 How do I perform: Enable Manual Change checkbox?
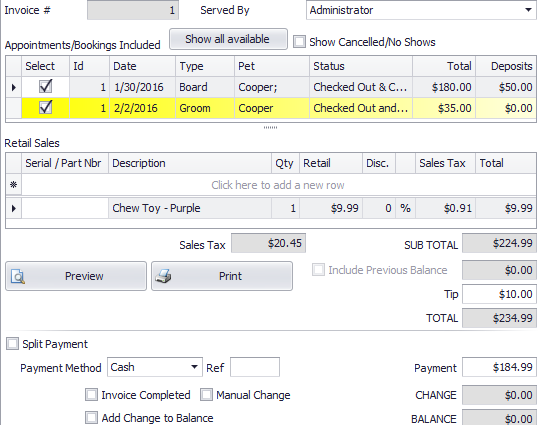pyautogui.click(x=206, y=395)
